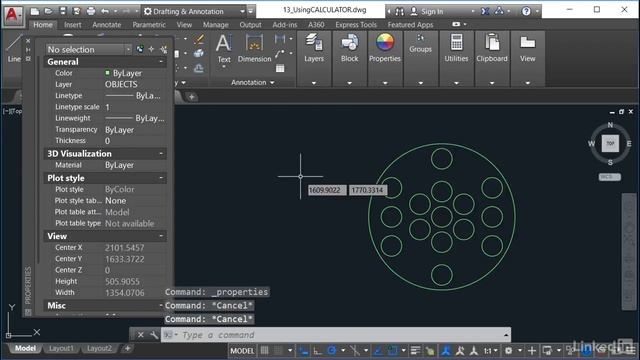Toggle the grid display in status bar
This screenshot has width=640, height=360.
(x=264, y=351)
